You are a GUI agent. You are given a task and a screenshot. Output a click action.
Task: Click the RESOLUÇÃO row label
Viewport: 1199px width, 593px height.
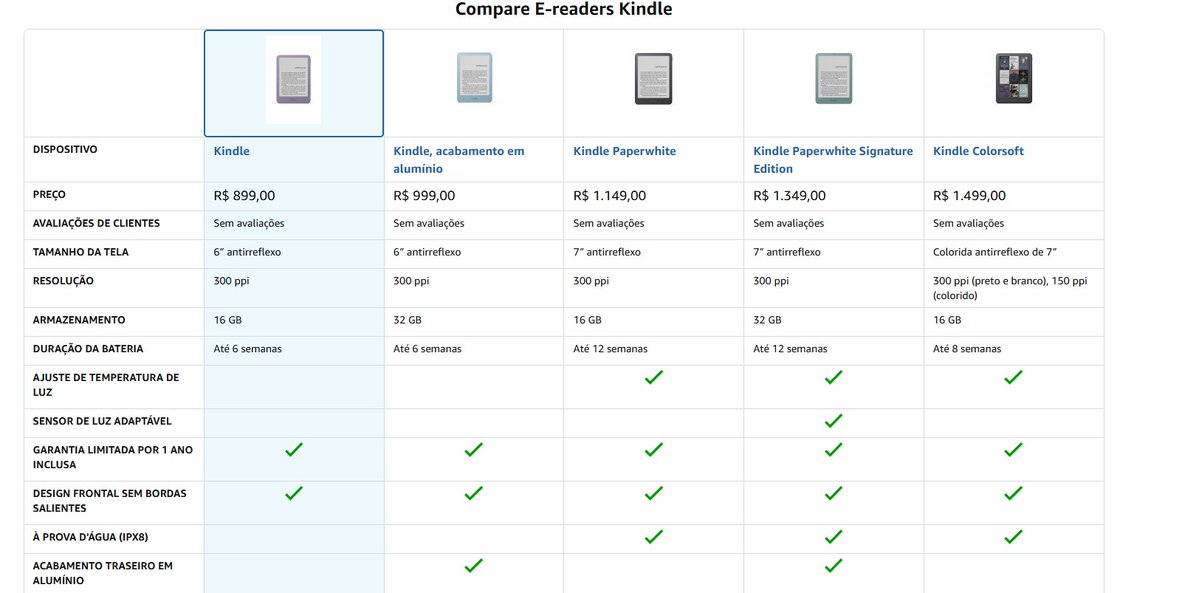63,281
